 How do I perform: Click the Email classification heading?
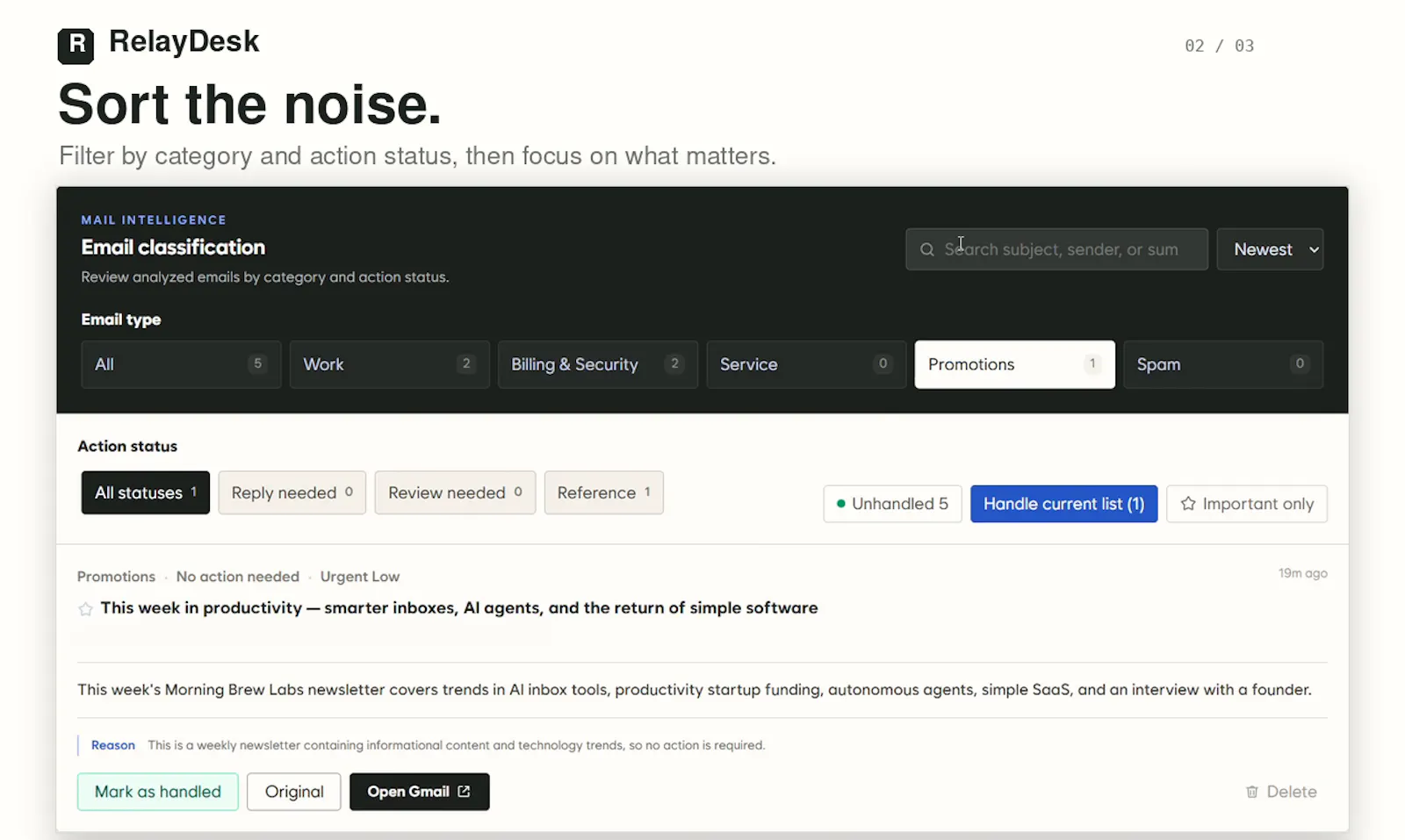(x=173, y=248)
